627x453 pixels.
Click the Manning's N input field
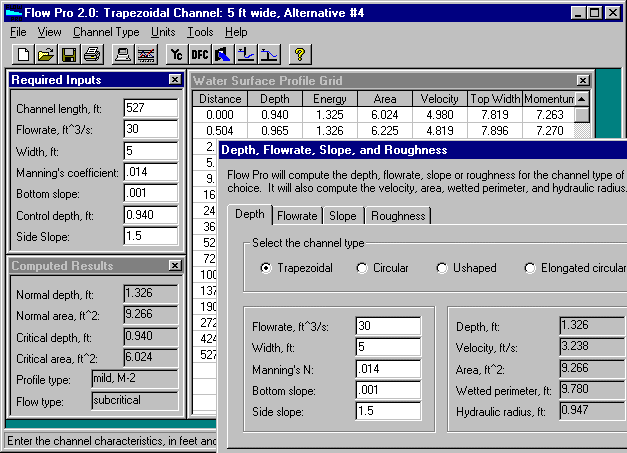tap(388, 369)
